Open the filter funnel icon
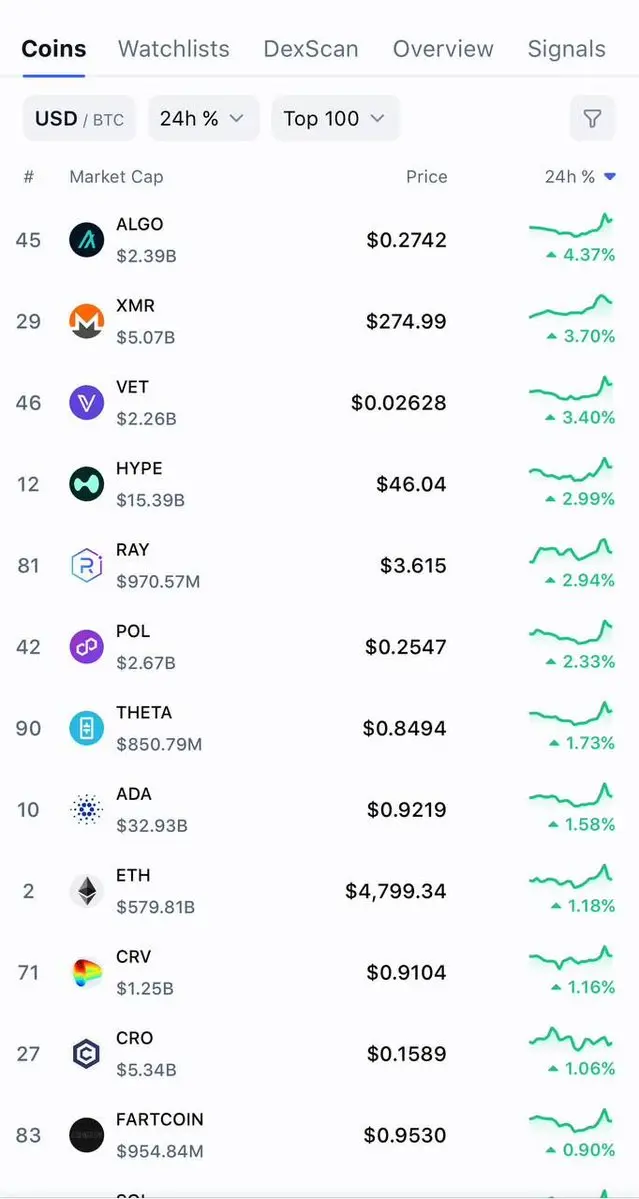This screenshot has height=1199, width=639. [x=592, y=119]
